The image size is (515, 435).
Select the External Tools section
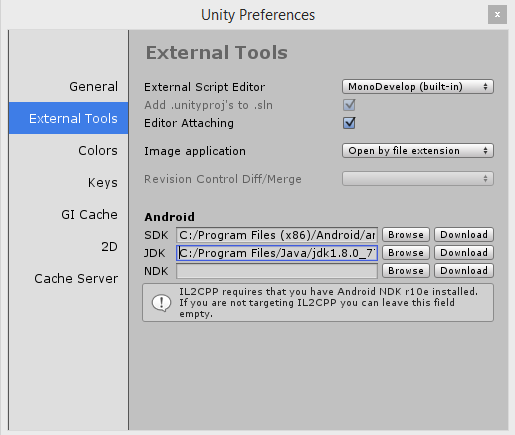click(68, 118)
